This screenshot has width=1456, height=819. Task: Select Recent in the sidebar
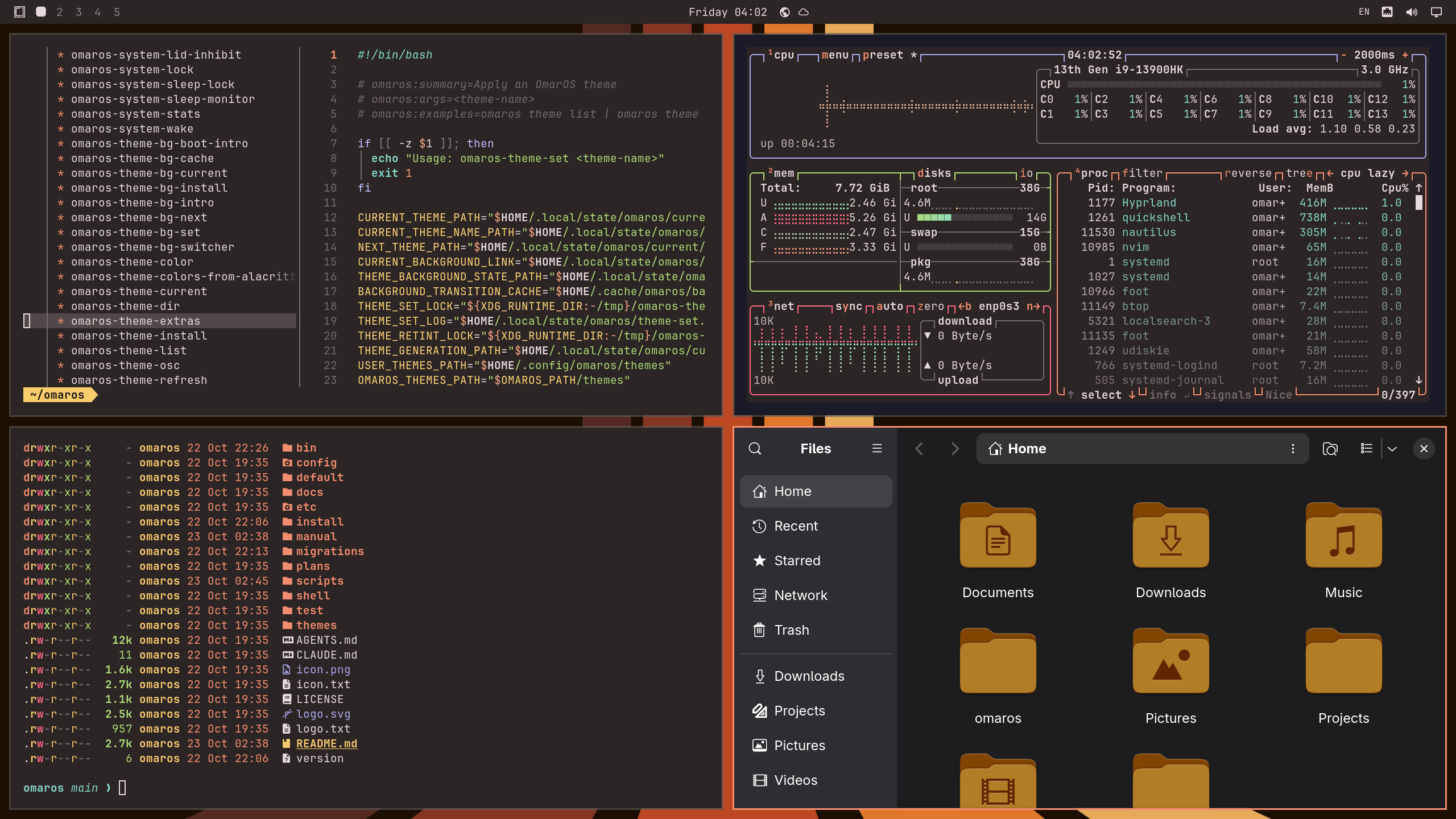click(816, 526)
